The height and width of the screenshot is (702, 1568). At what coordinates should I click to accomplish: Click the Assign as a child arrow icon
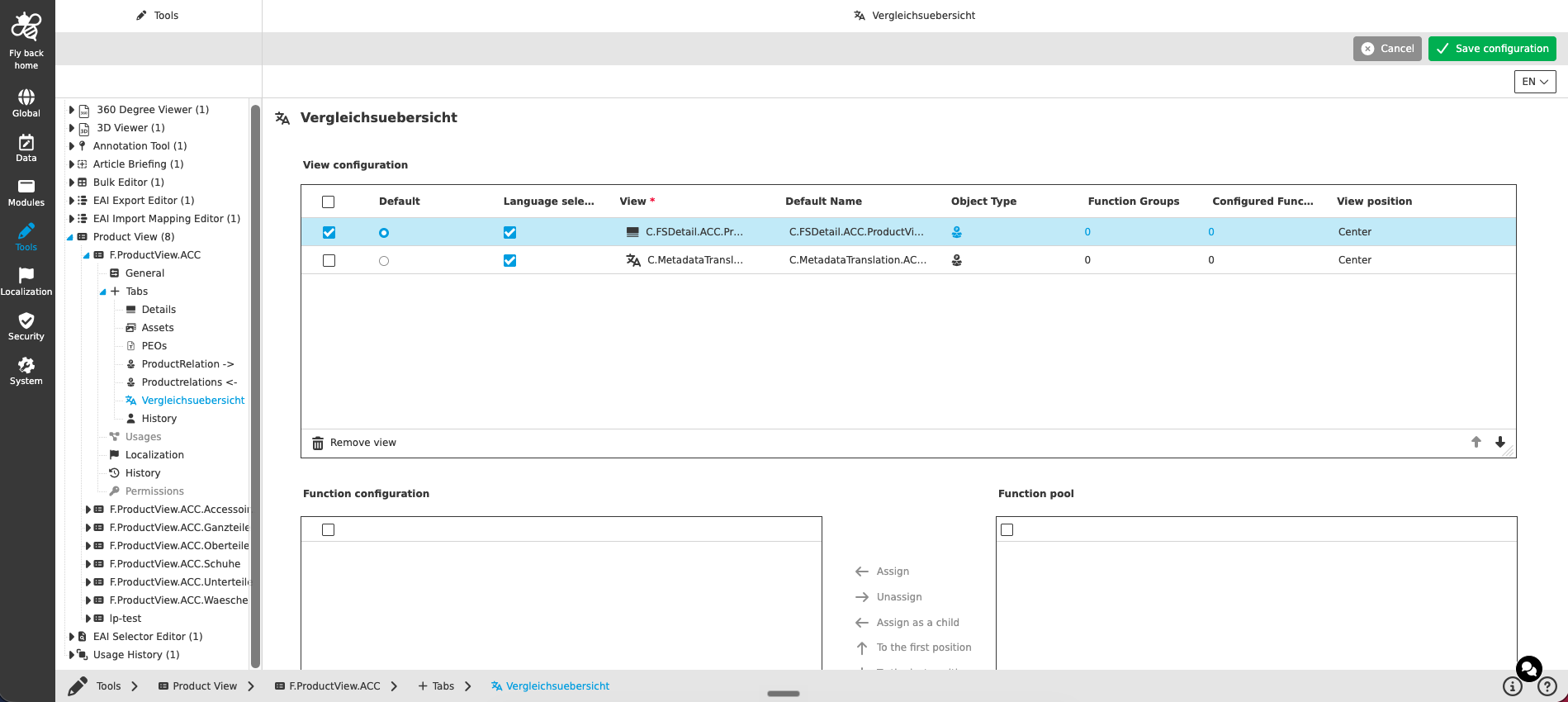[862, 623]
